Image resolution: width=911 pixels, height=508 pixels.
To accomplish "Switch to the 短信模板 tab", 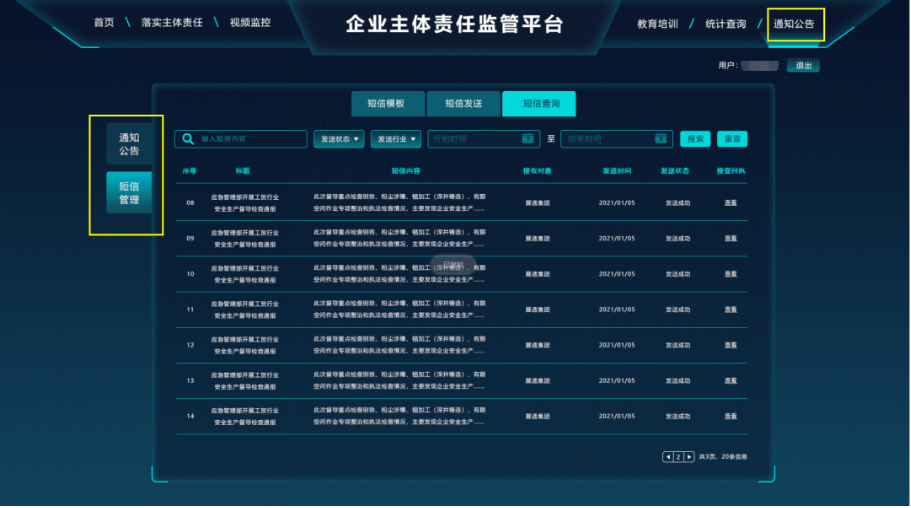I will 386,104.
